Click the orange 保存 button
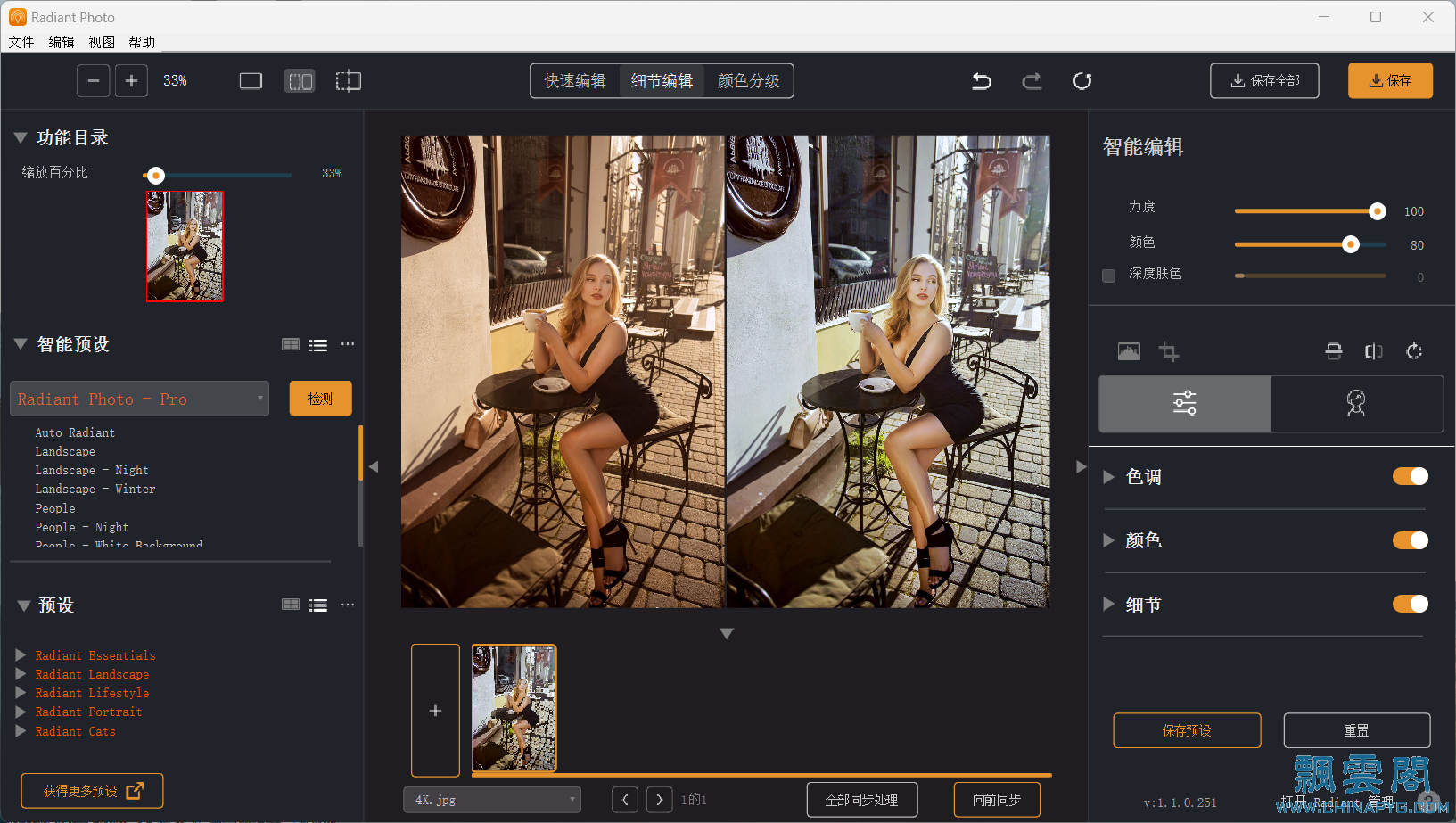This screenshot has width=1456, height=823. click(1390, 81)
